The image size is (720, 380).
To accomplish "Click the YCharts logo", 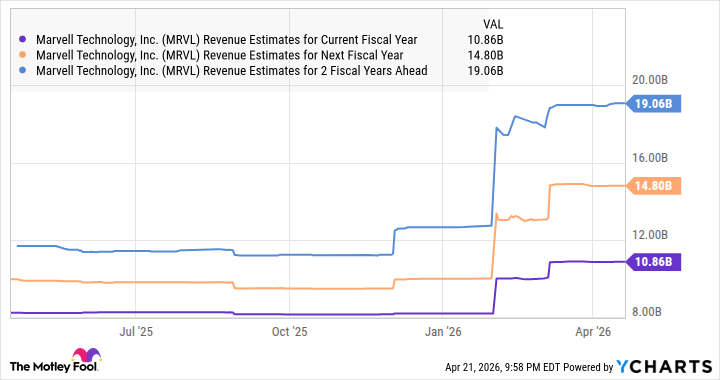I will 664,367.
